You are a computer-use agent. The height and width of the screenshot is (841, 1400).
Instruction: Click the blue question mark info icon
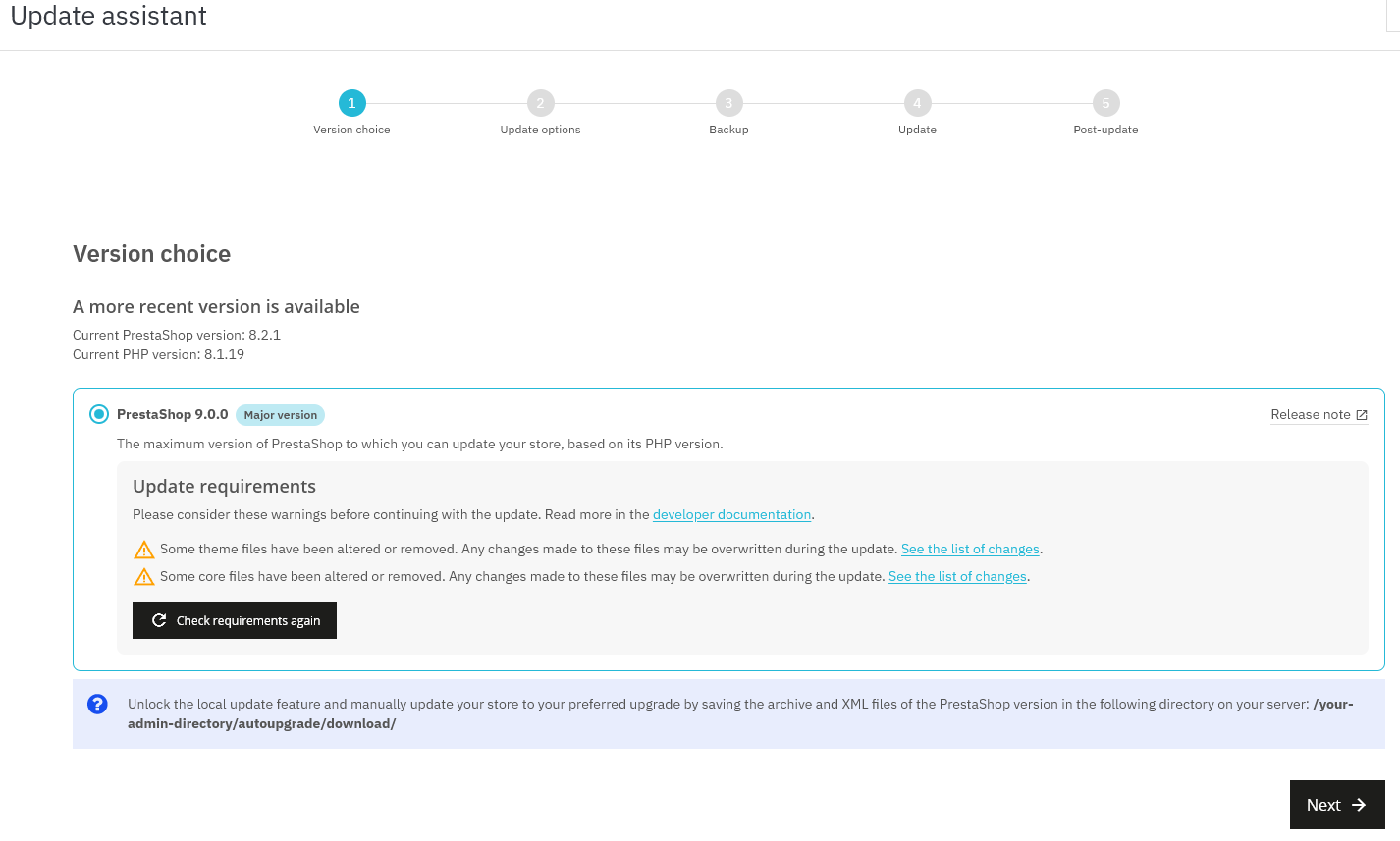[x=97, y=704]
